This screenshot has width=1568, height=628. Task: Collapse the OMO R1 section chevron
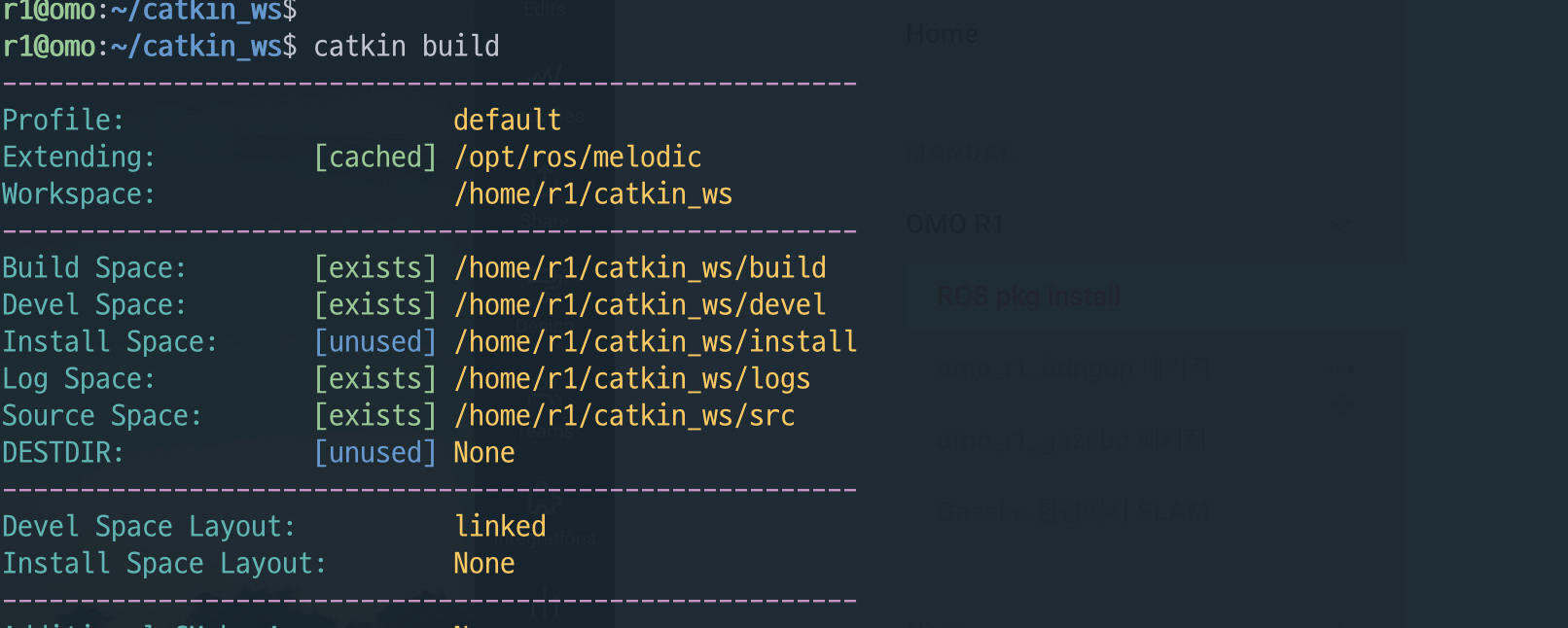pos(1339,226)
